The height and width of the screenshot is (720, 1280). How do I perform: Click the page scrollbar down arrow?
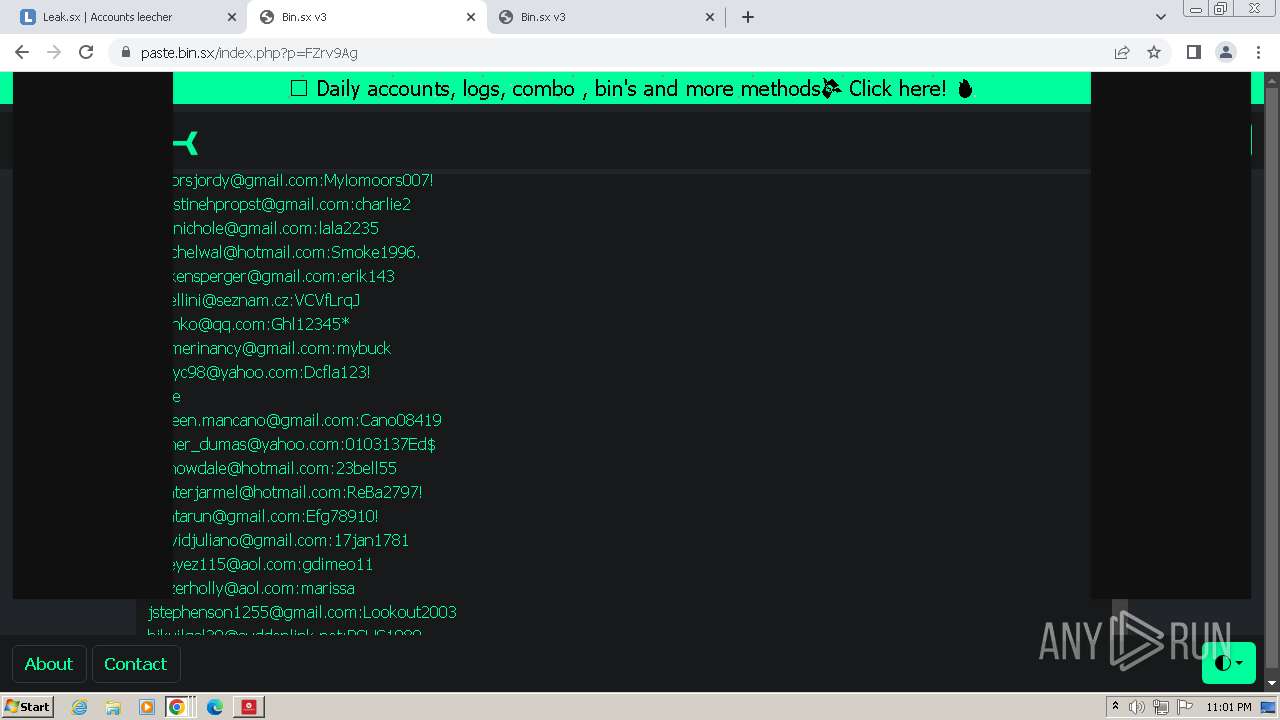[1272, 683]
